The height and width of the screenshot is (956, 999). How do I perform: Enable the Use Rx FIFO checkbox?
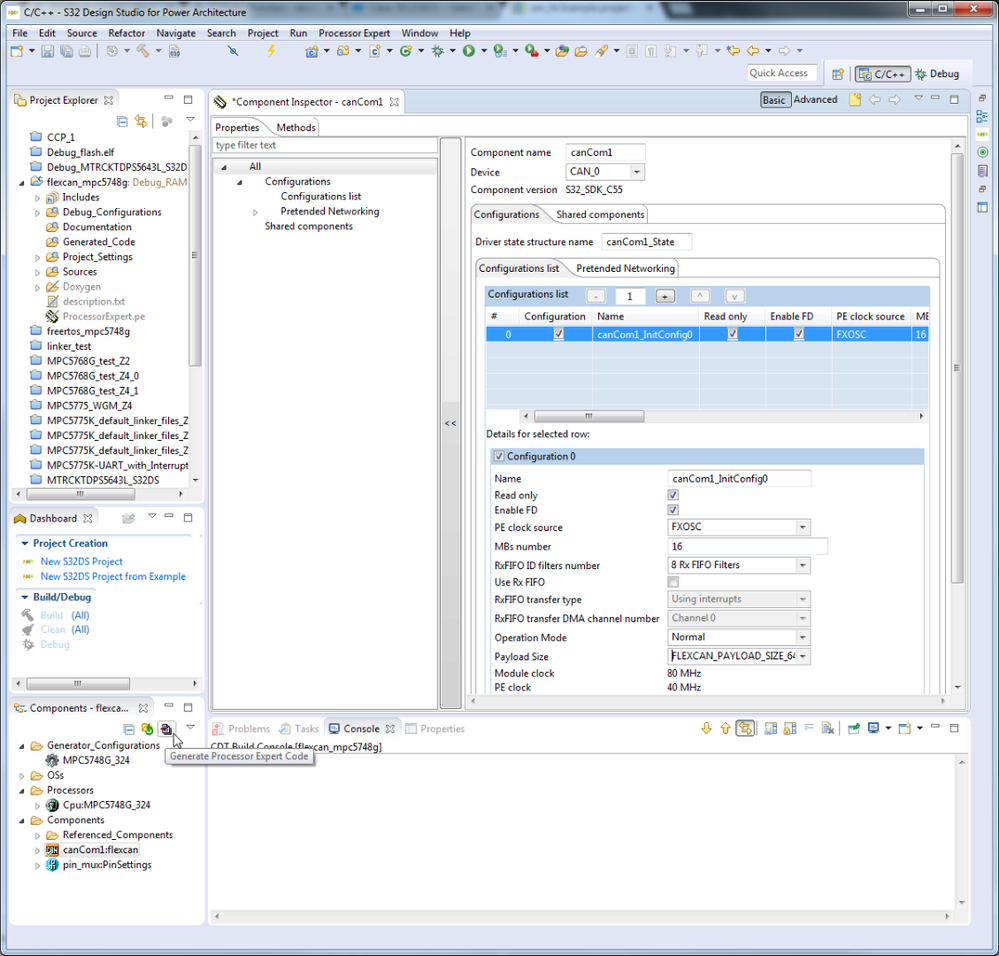pyautogui.click(x=673, y=582)
